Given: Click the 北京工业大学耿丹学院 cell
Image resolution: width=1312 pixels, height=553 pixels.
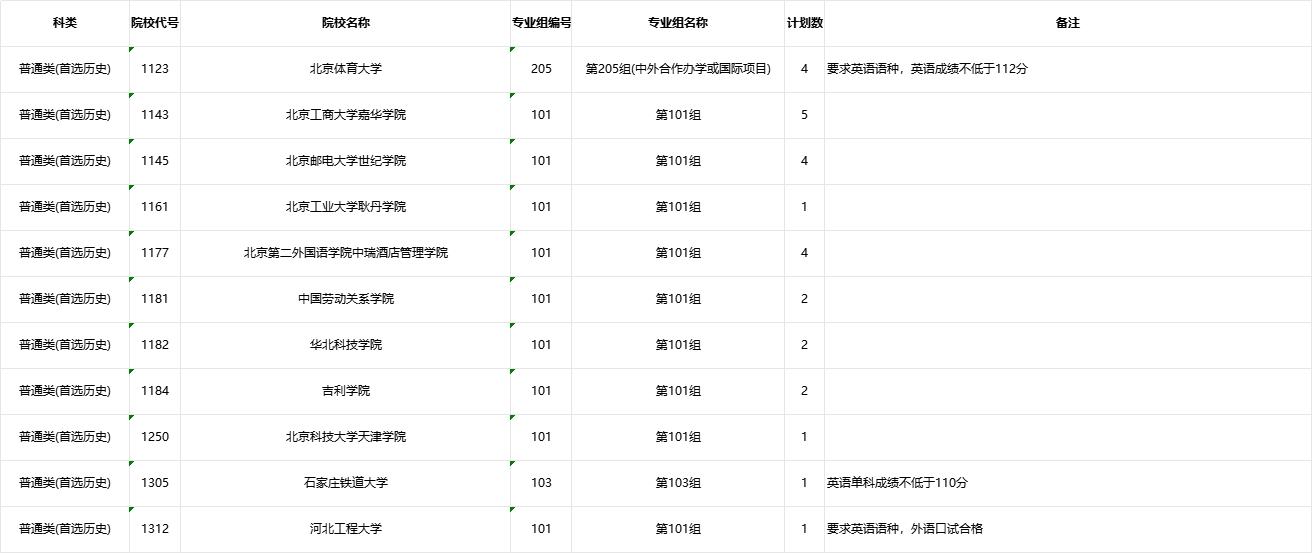Looking at the screenshot, I should (x=345, y=207).
